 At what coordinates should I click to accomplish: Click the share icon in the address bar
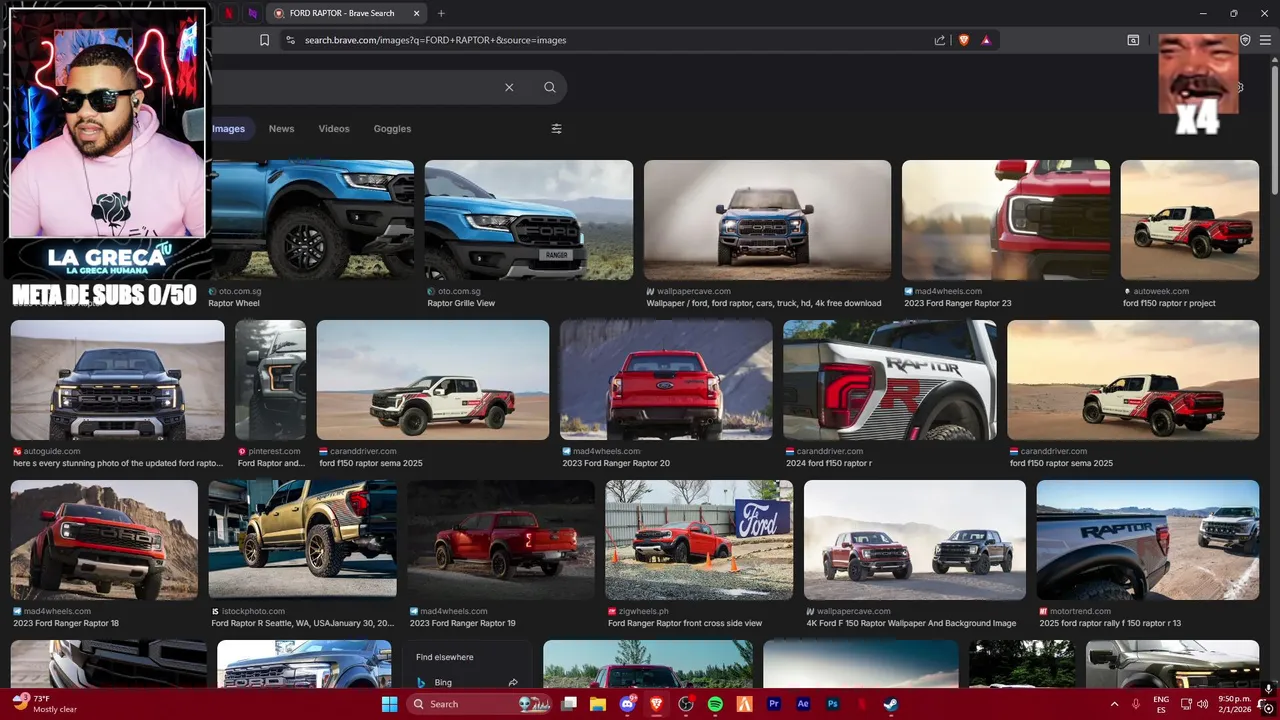tap(940, 40)
